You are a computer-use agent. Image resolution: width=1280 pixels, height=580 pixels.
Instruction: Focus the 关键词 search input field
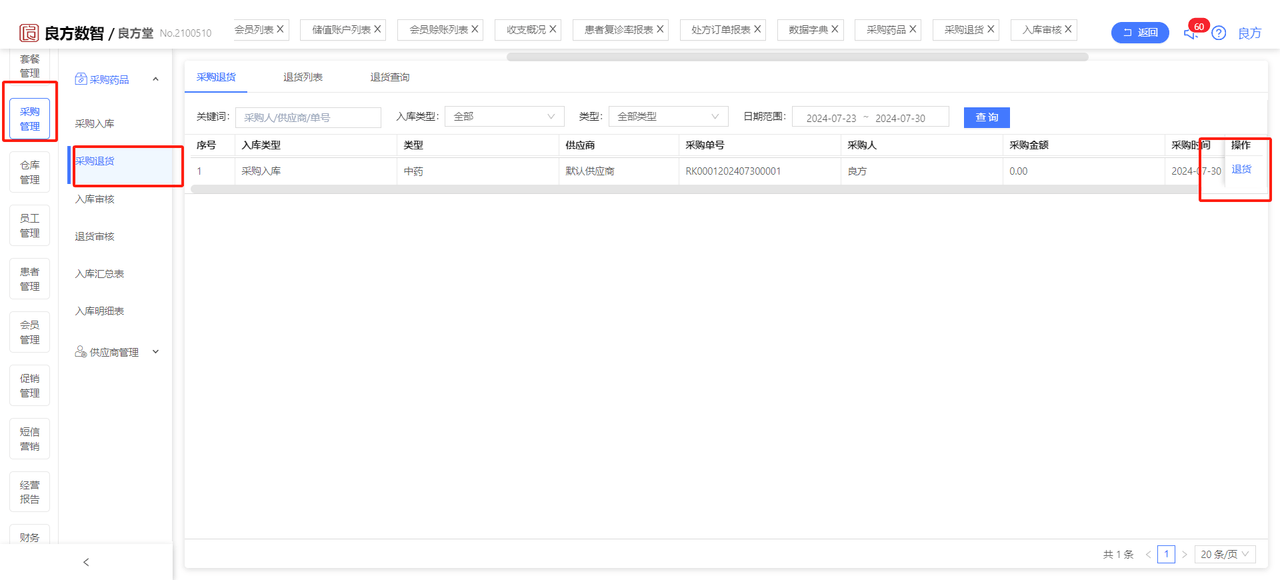(x=308, y=117)
